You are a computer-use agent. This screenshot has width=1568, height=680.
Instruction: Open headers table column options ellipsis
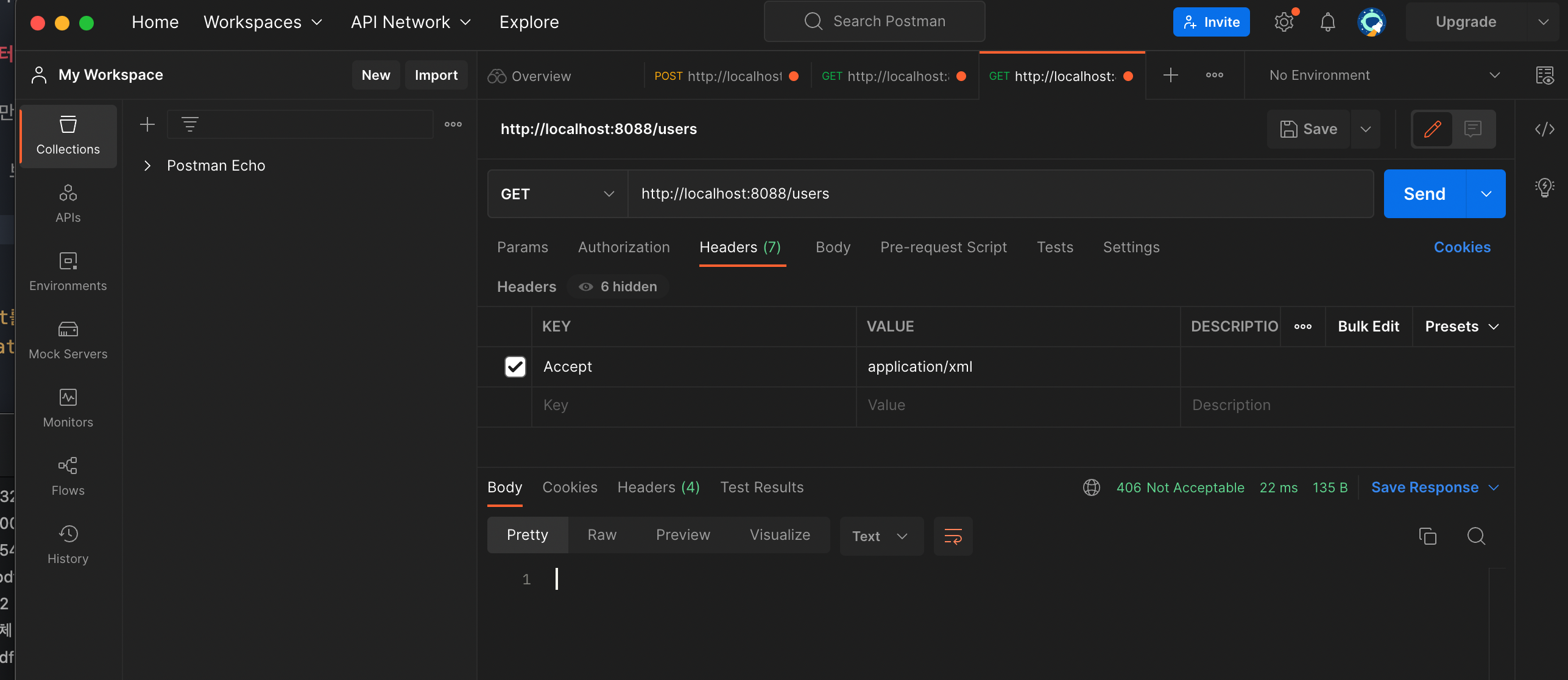[1303, 327]
